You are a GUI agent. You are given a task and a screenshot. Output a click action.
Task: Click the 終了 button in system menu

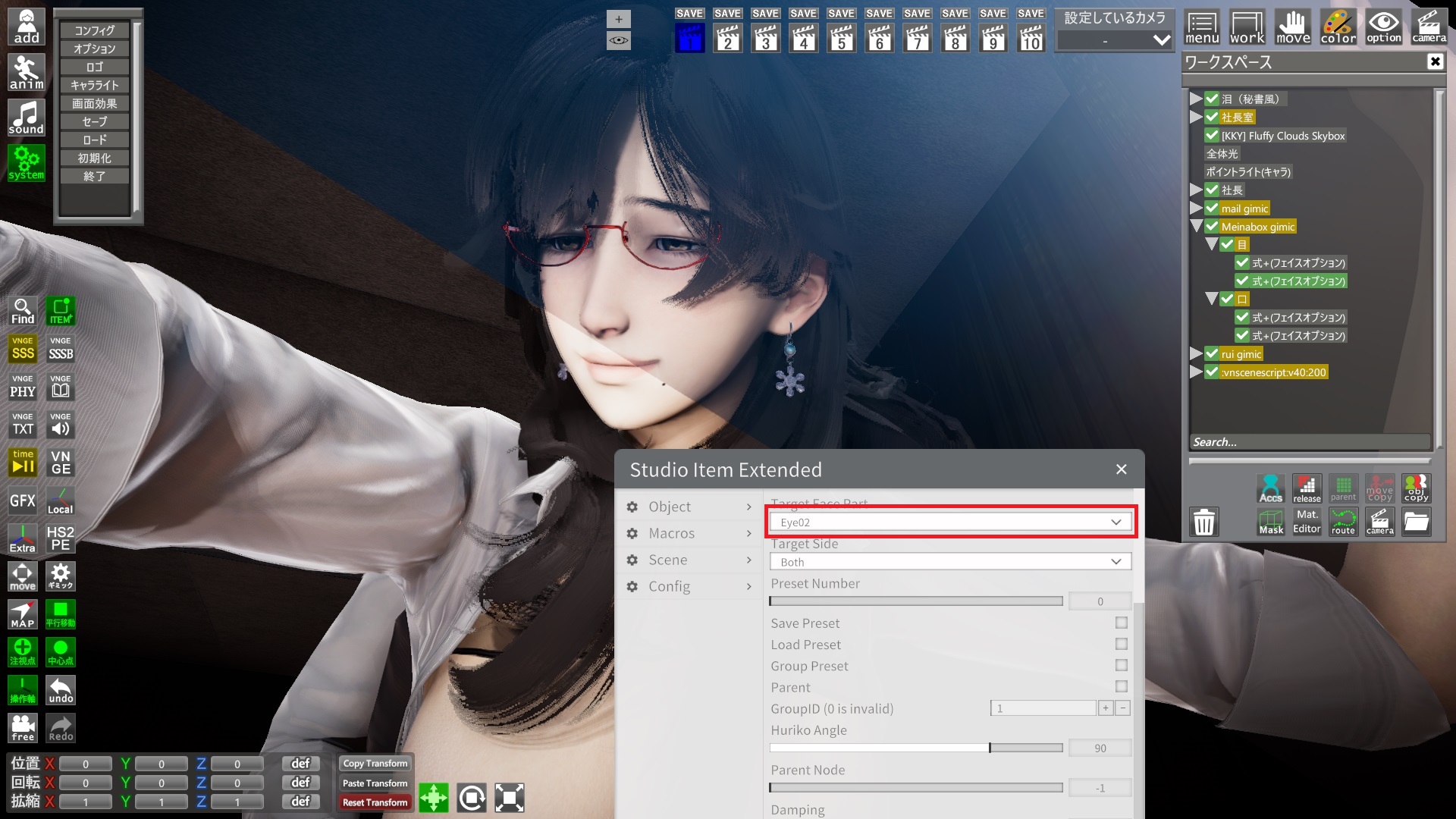[95, 176]
